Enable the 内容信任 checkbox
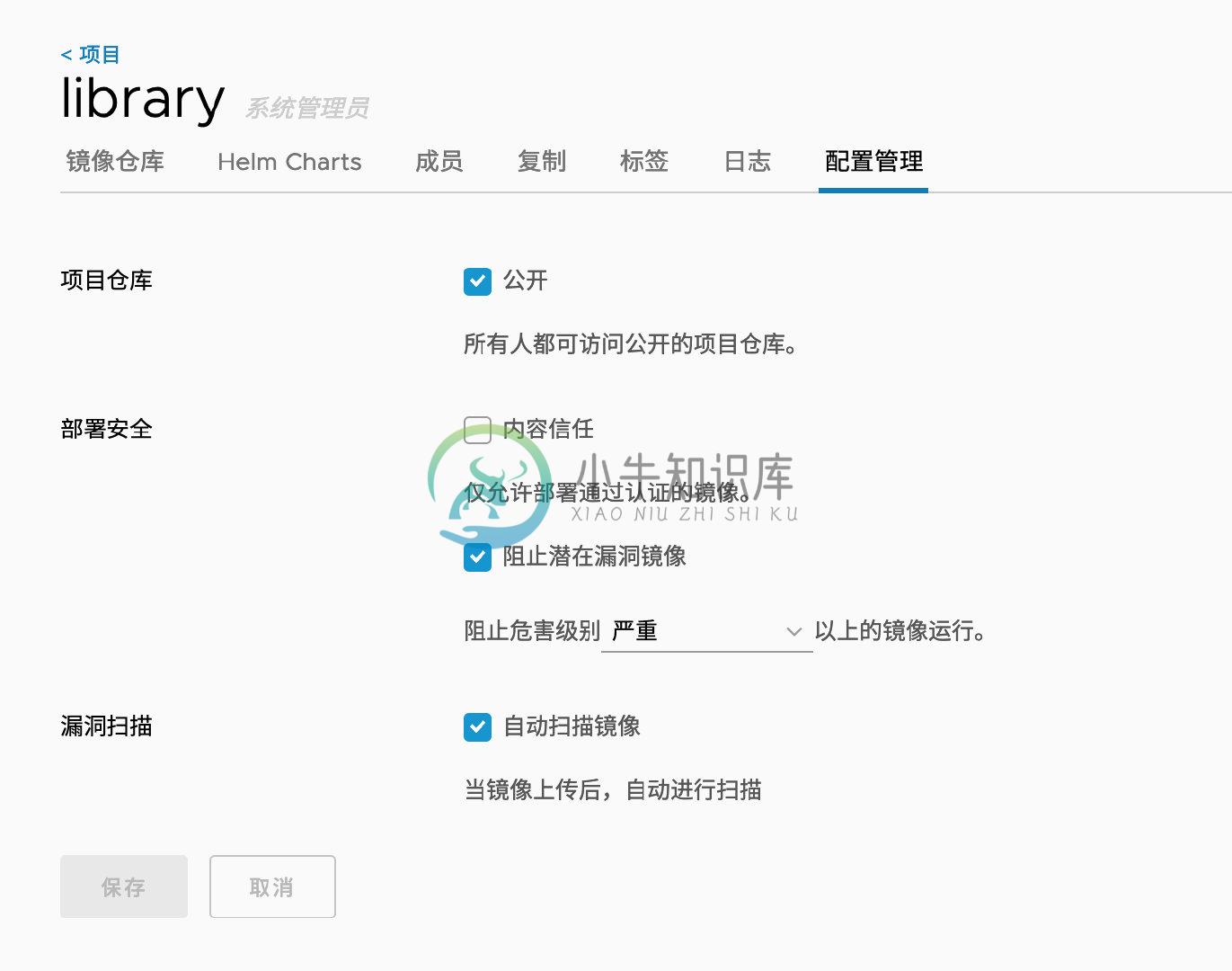1232x971 pixels. 477,430
